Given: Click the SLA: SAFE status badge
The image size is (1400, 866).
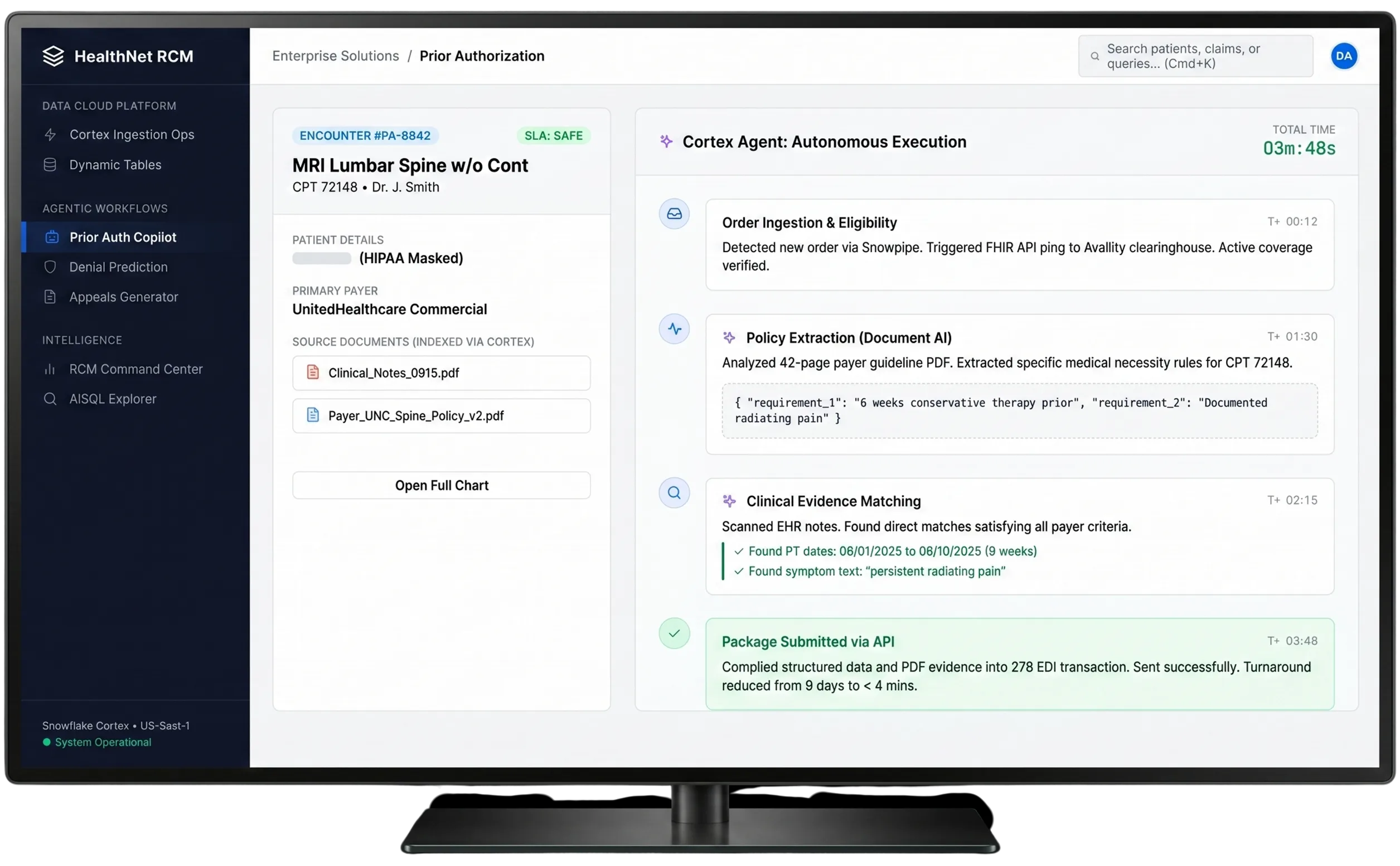Looking at the screenshot, I should pyautogui.click(x=553, y=136).
